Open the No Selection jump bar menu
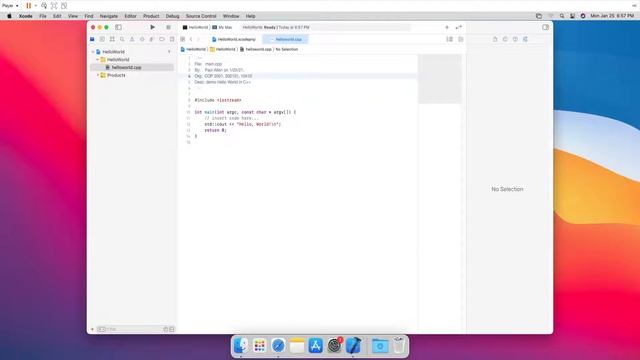 pos(287,49)
